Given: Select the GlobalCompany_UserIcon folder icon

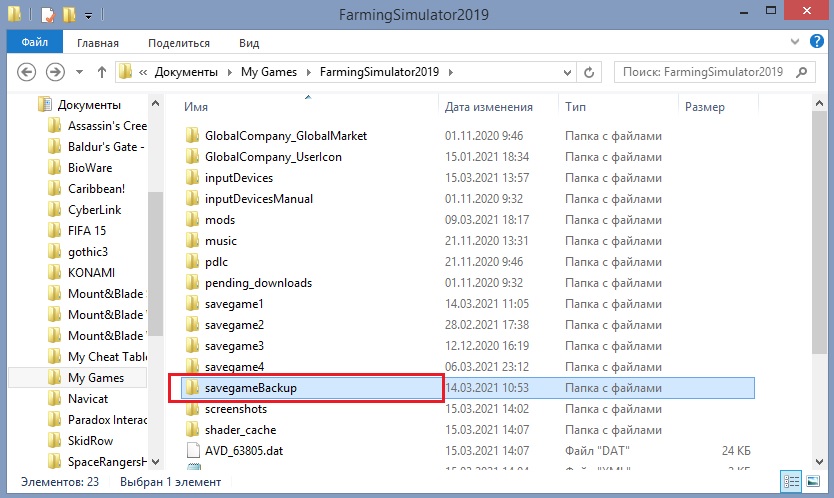Looking at the screenshot, I should tap(193, 156).
